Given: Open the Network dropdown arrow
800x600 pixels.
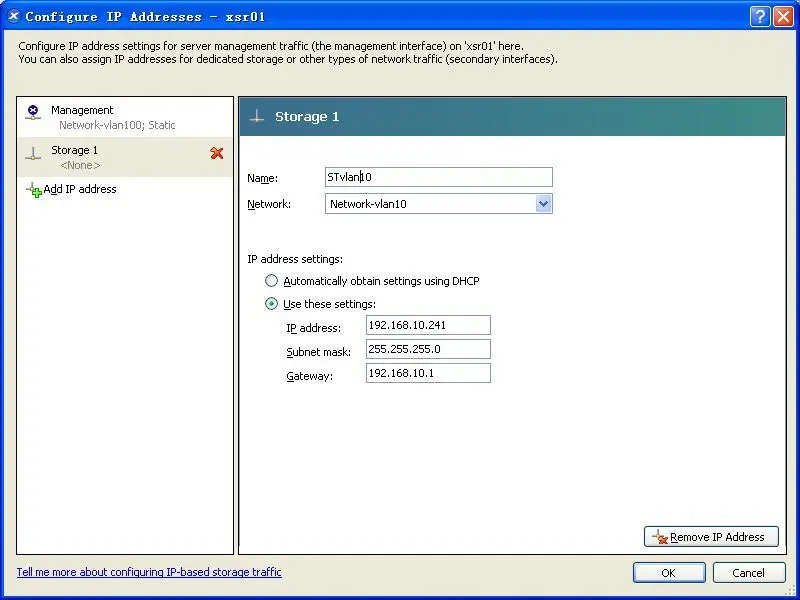Looking at the screenshot, I should coord(543,204).
